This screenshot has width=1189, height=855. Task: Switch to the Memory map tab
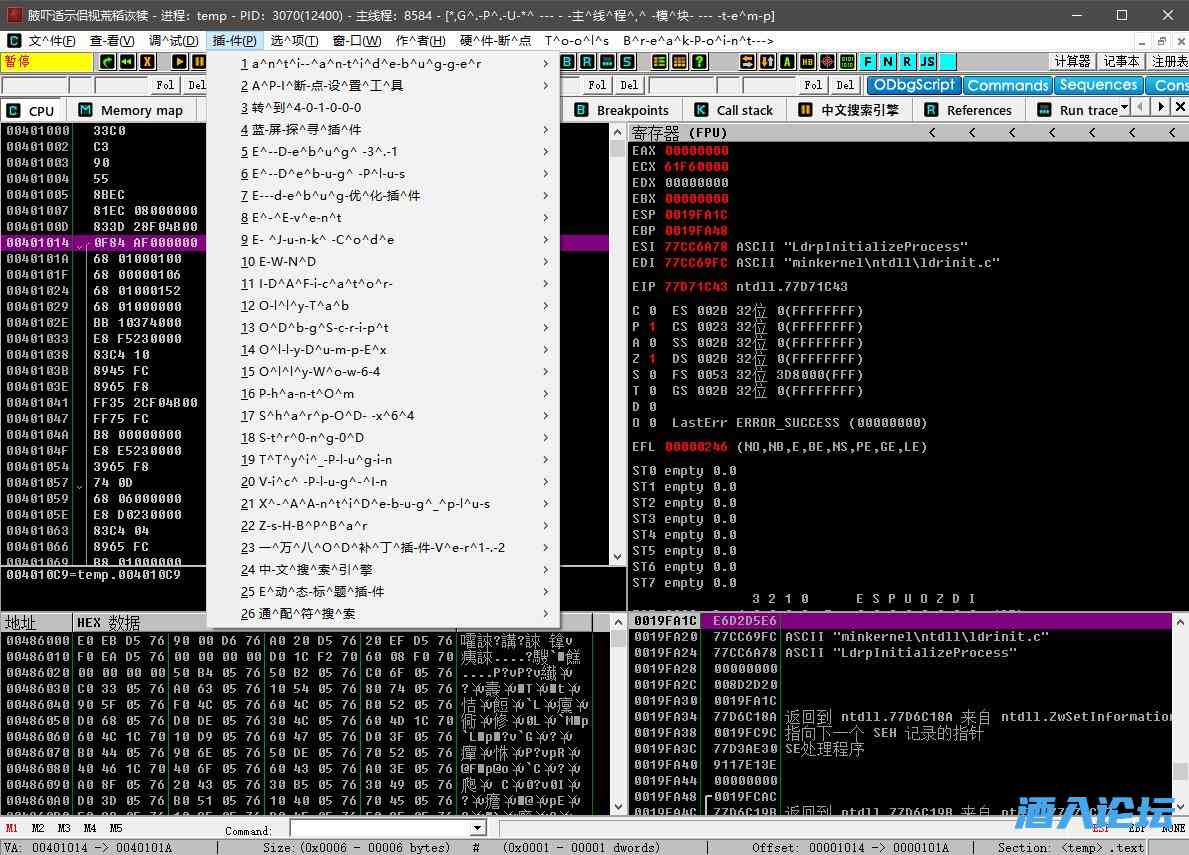pos(130,110)
